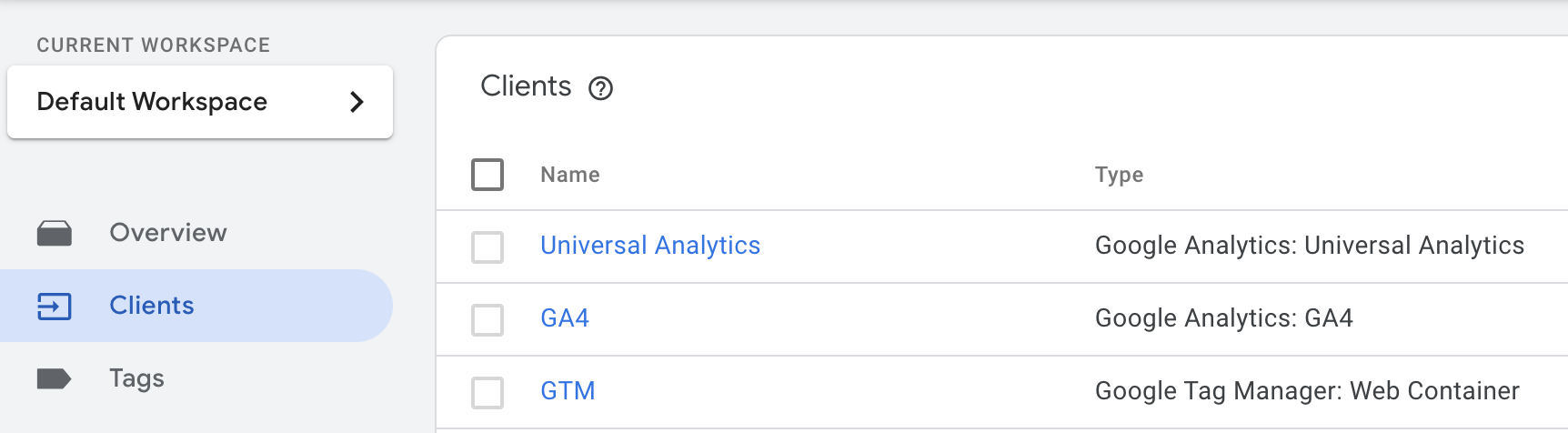The height and width of the screenshot is (433, 1568).
Task: Check the GA4 row checkbox
Action: click(487, 319)
